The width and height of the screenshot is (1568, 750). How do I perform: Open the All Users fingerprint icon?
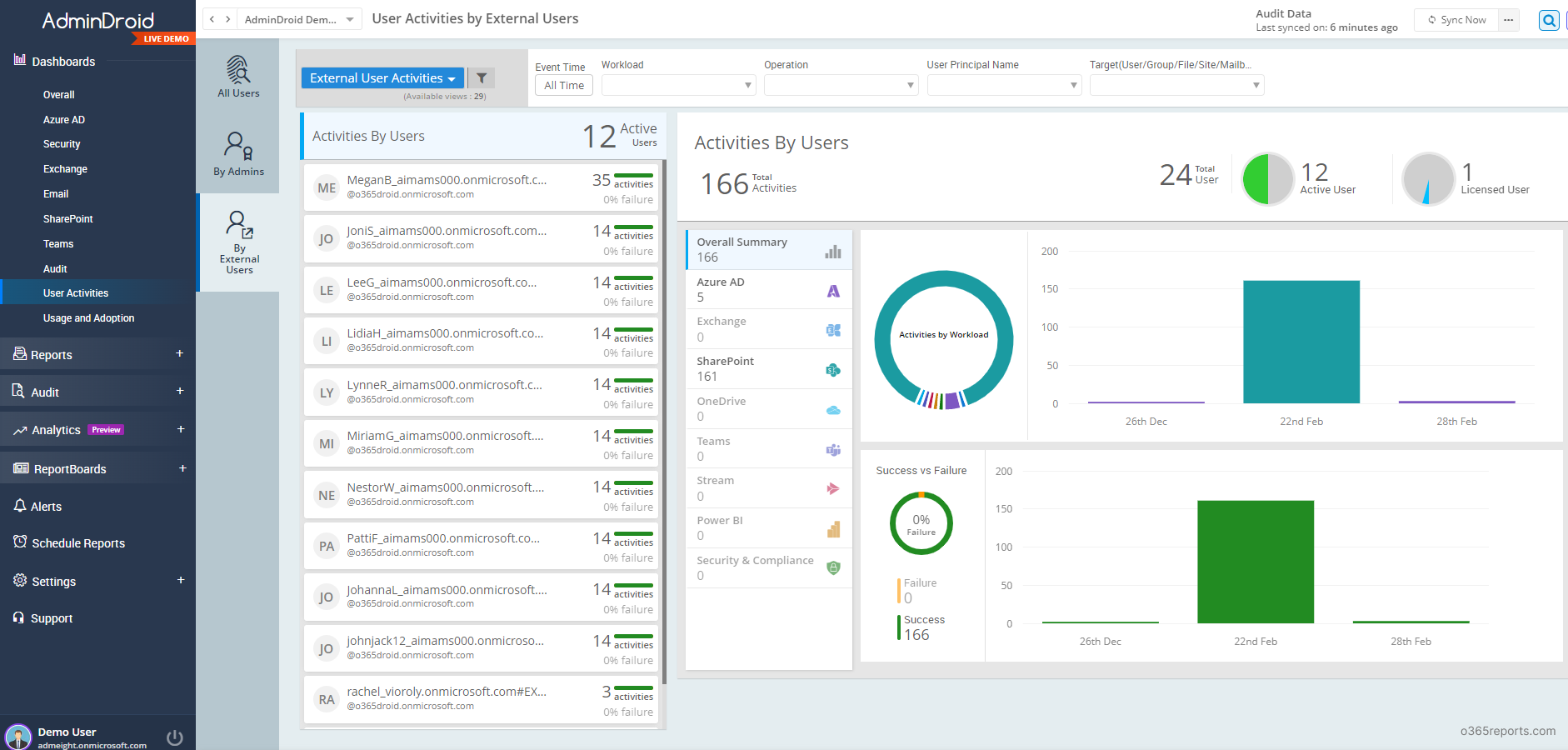click(x=238, y=69)
